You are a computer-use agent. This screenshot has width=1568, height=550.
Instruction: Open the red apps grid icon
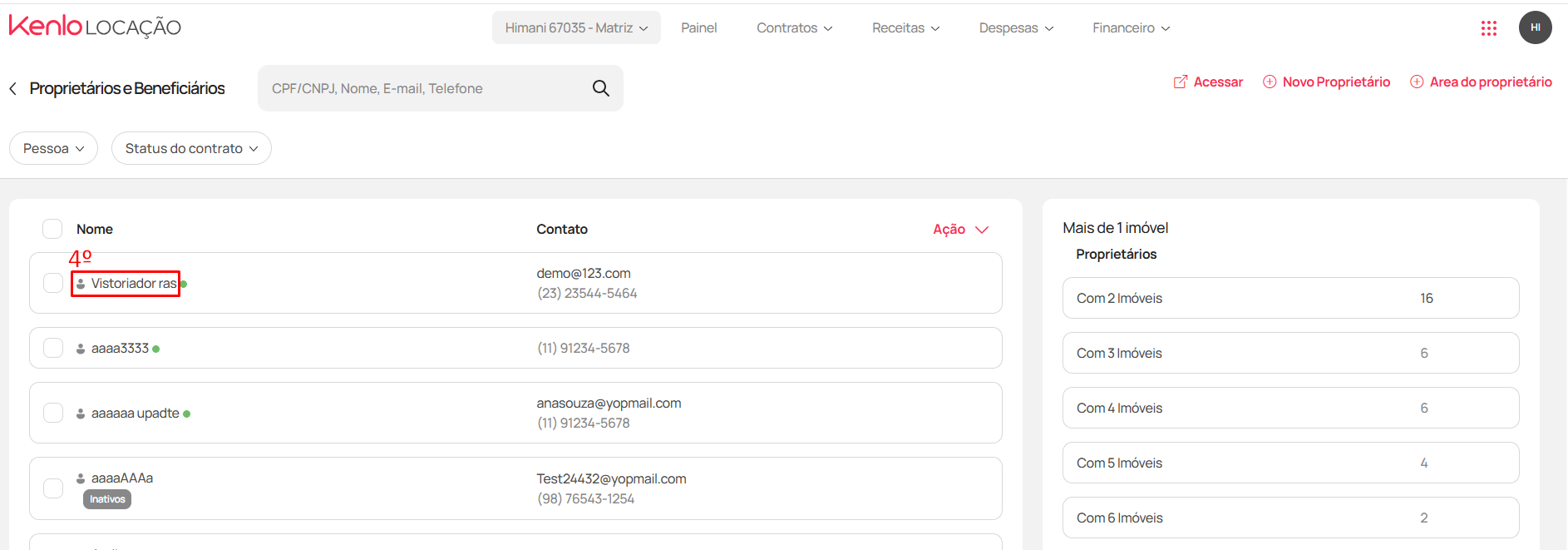click(1488, 28)
